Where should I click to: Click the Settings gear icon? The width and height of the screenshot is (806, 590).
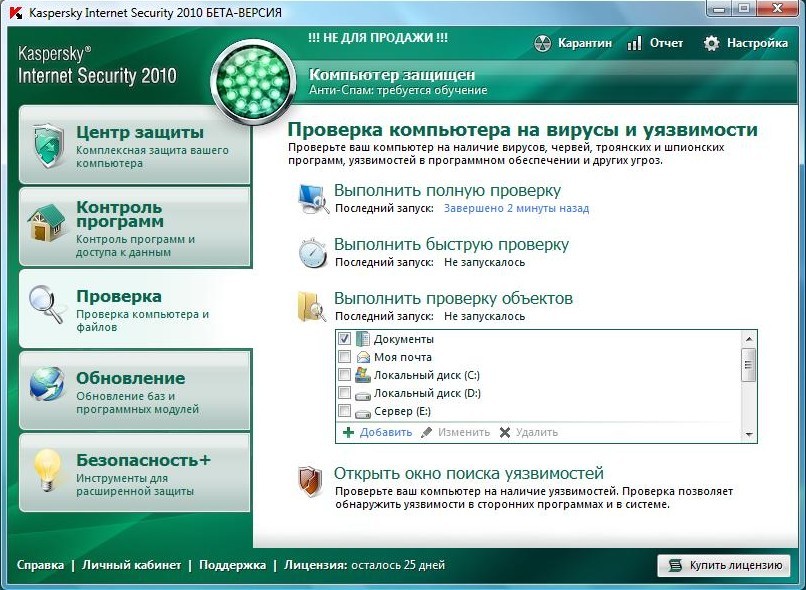coord(711,43)
